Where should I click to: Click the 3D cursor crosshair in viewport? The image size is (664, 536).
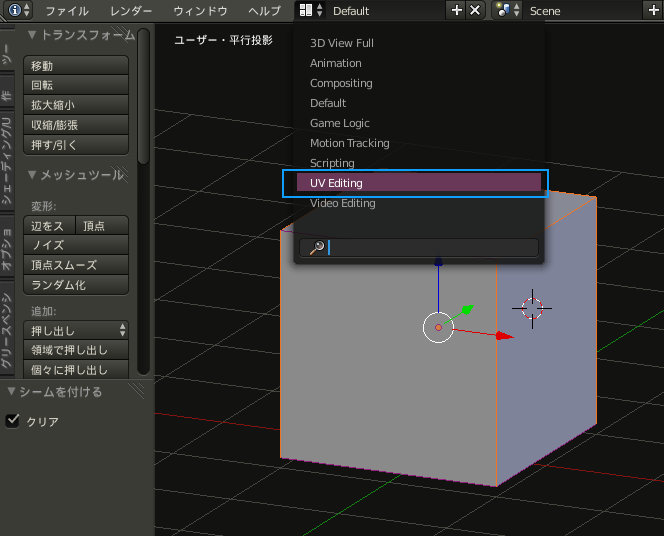(x=532, y=308)
